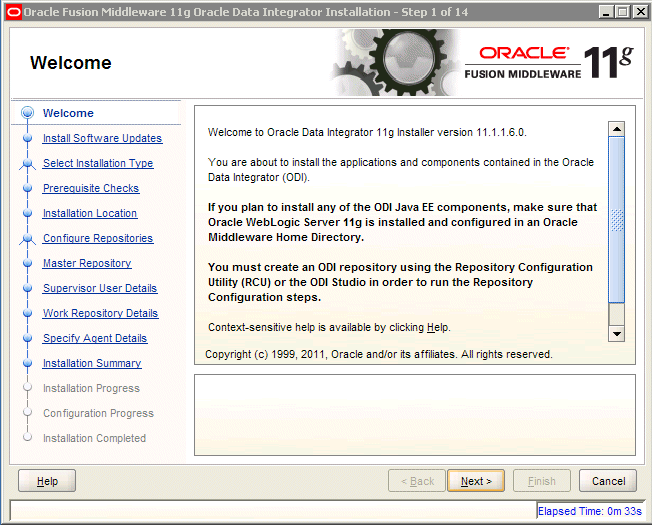Viewport: 652px width, 525px height.
Task: Click the Next button to proceed
Action: (x=476, y=481)
